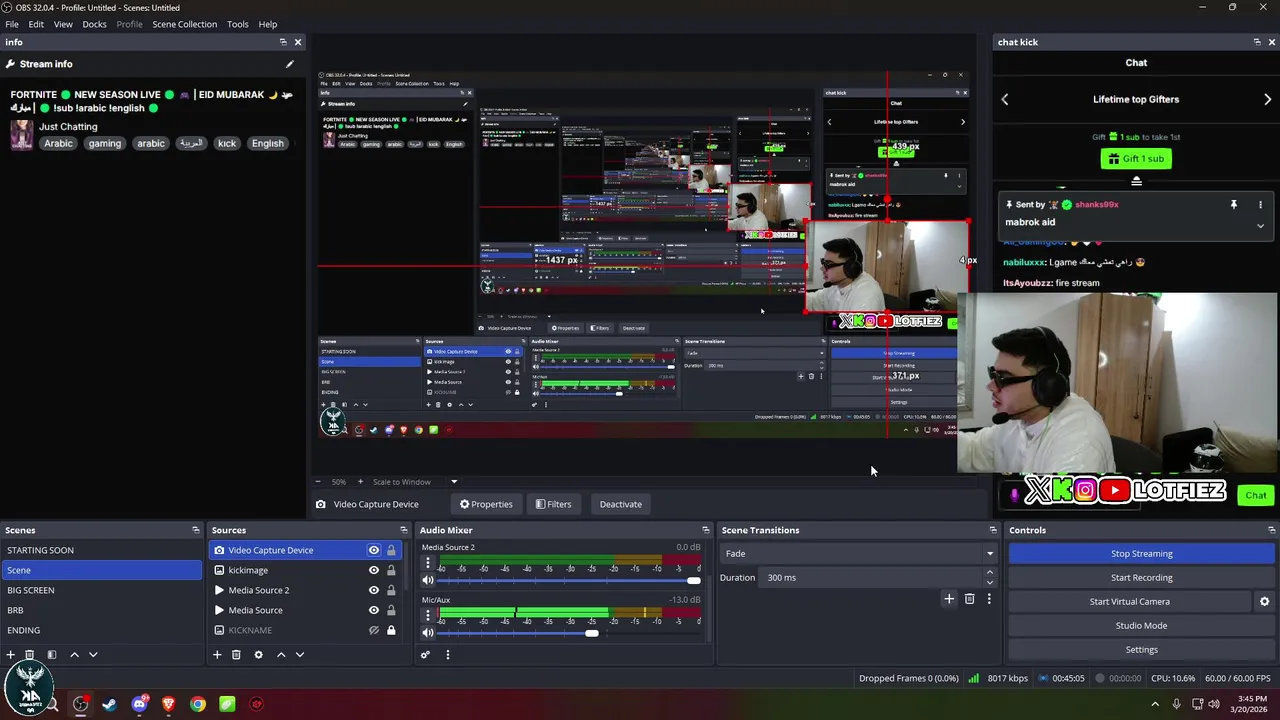Click Gift 1 sub button
This screenshot has height=720, width=1280.
(1136, 159)
